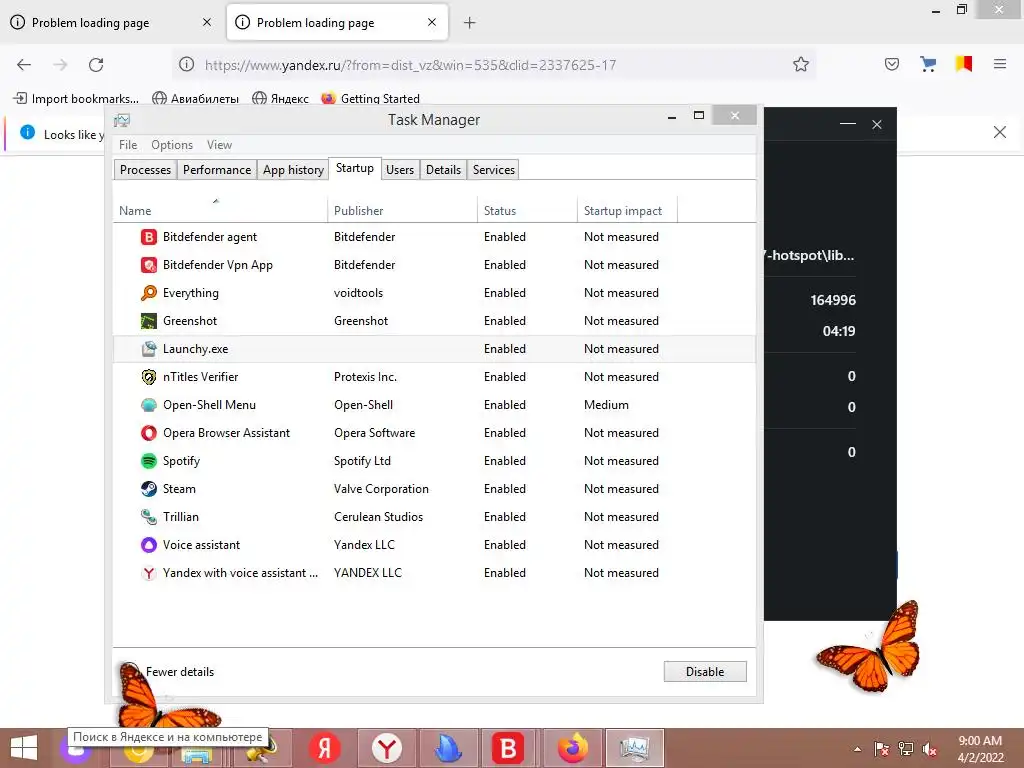Click the clock showing 9:00 AM

click(x=980, y=741)
